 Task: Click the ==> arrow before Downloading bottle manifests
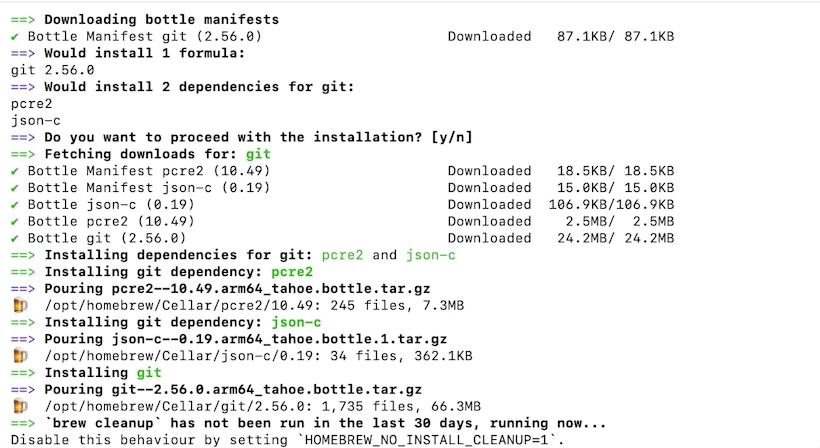23,20
